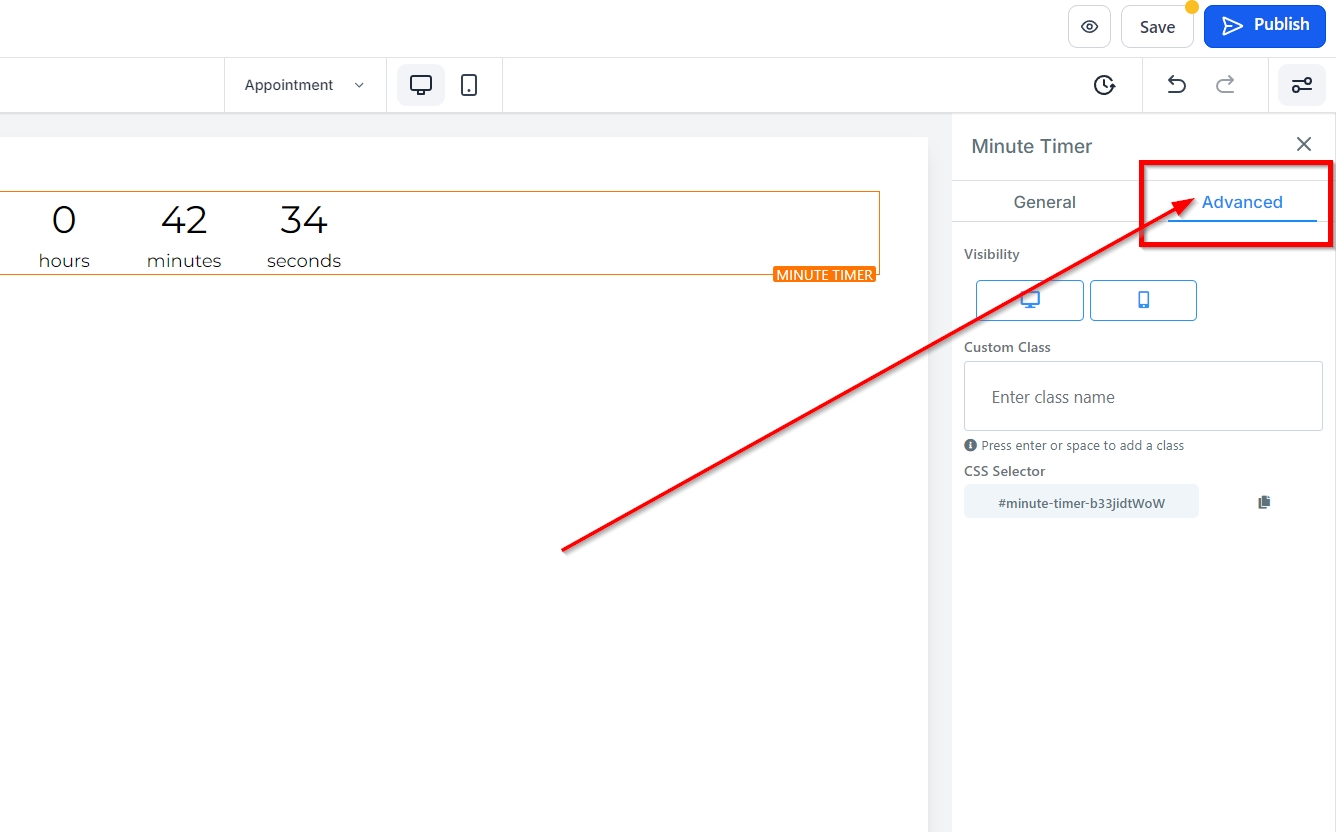
Task: Toggle desktop visibility for the timer
Action: coord(1030,300)
